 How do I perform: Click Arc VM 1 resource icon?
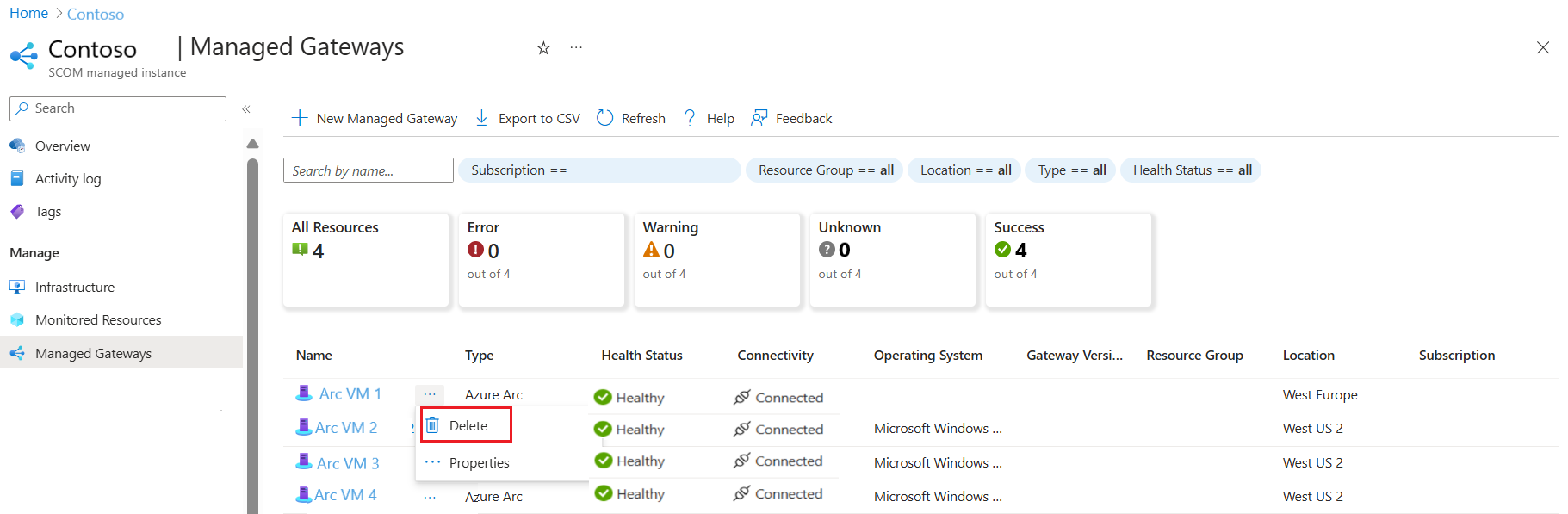point(304,393)
